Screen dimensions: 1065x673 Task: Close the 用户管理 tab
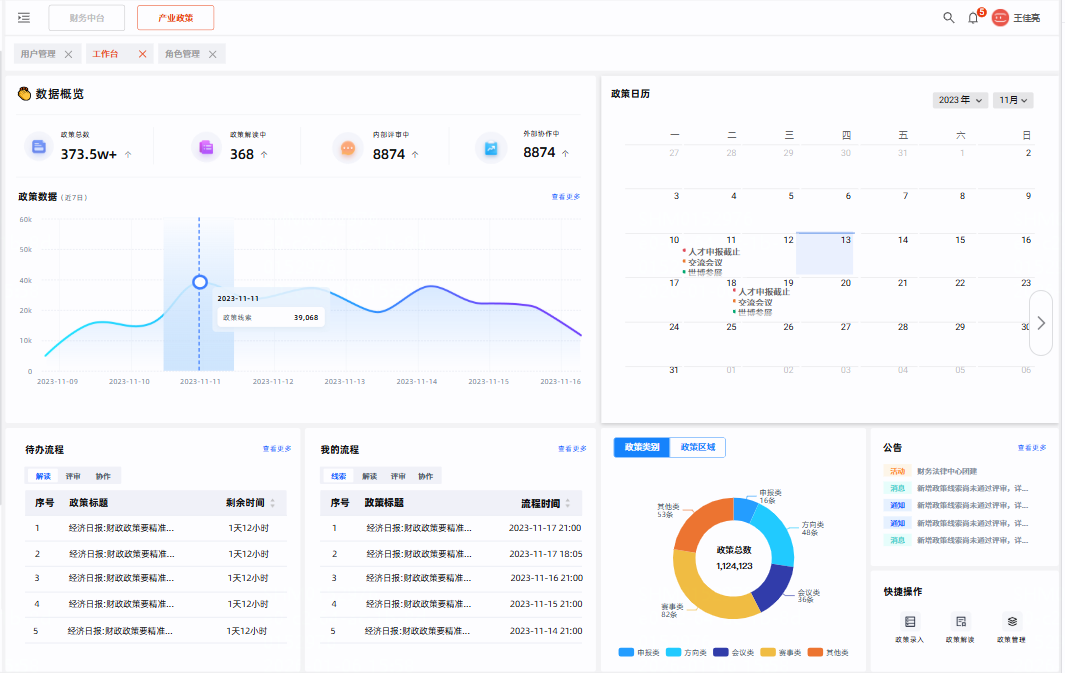click(68, 54)
